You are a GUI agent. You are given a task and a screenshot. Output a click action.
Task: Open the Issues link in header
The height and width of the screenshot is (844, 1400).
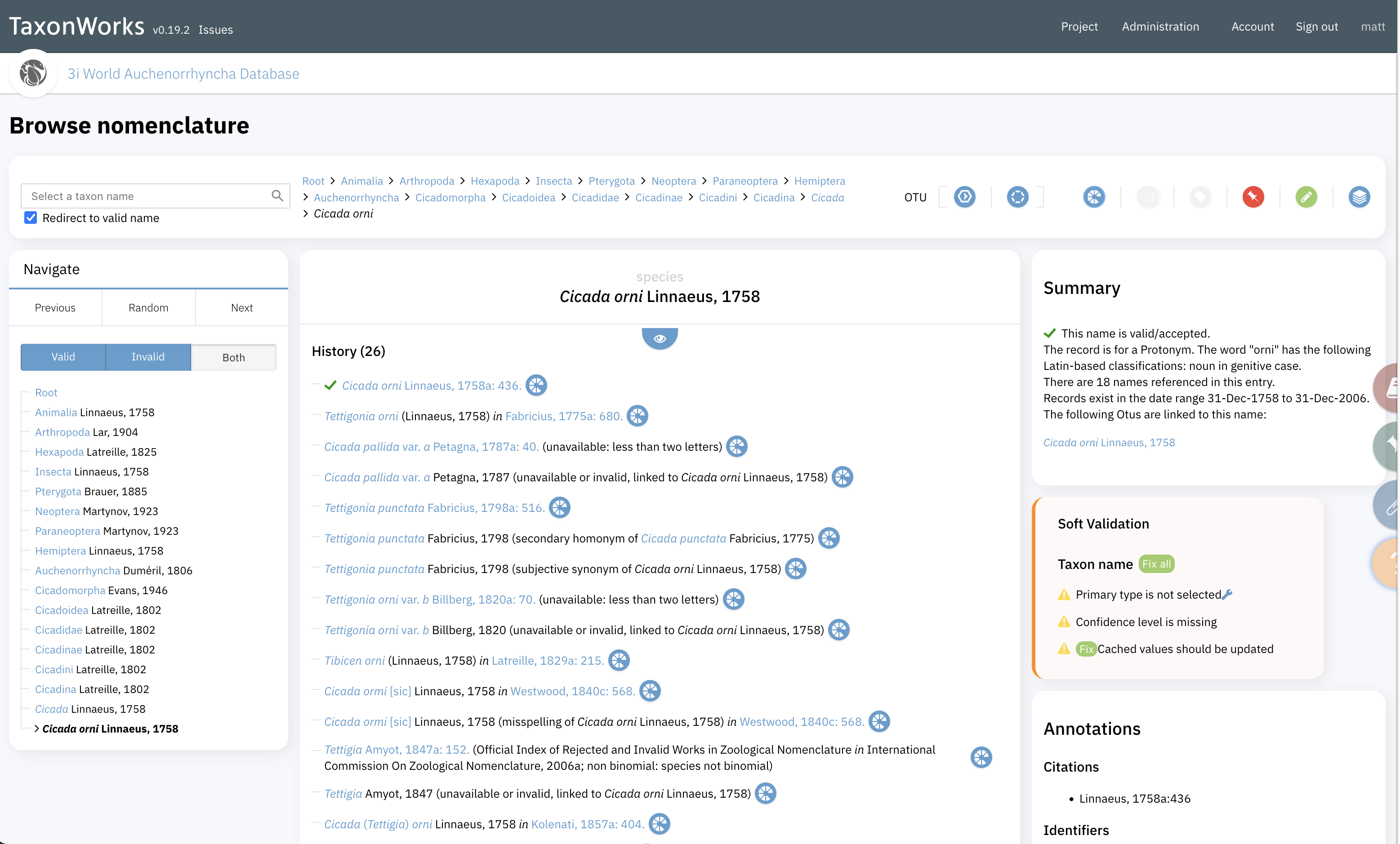point(215,30)
